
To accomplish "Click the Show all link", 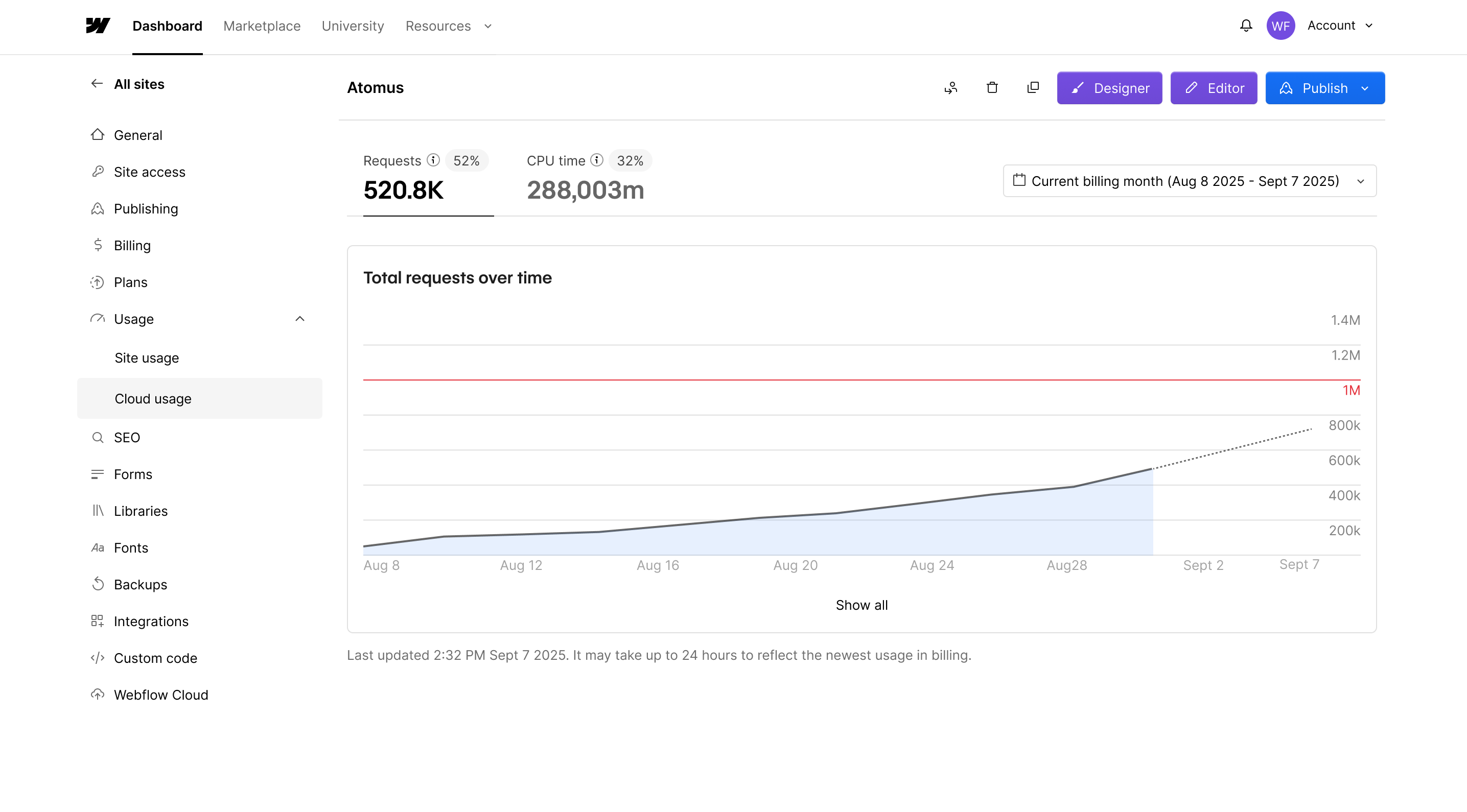I will click(x=861, y=605).
